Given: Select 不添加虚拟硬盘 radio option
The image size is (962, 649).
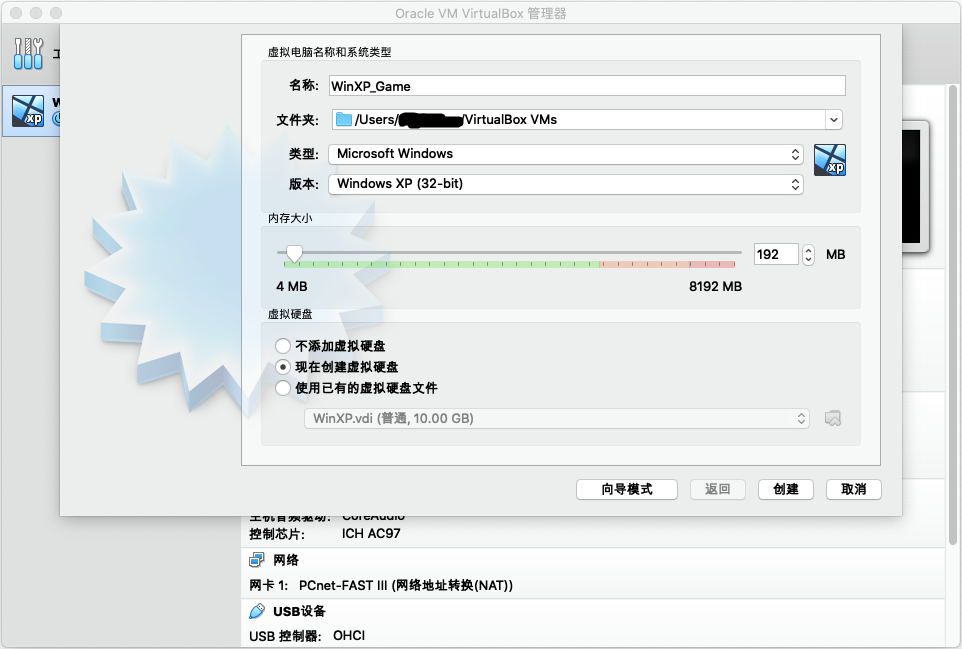Looking at the screenshot, I should [x=282, y=346].
